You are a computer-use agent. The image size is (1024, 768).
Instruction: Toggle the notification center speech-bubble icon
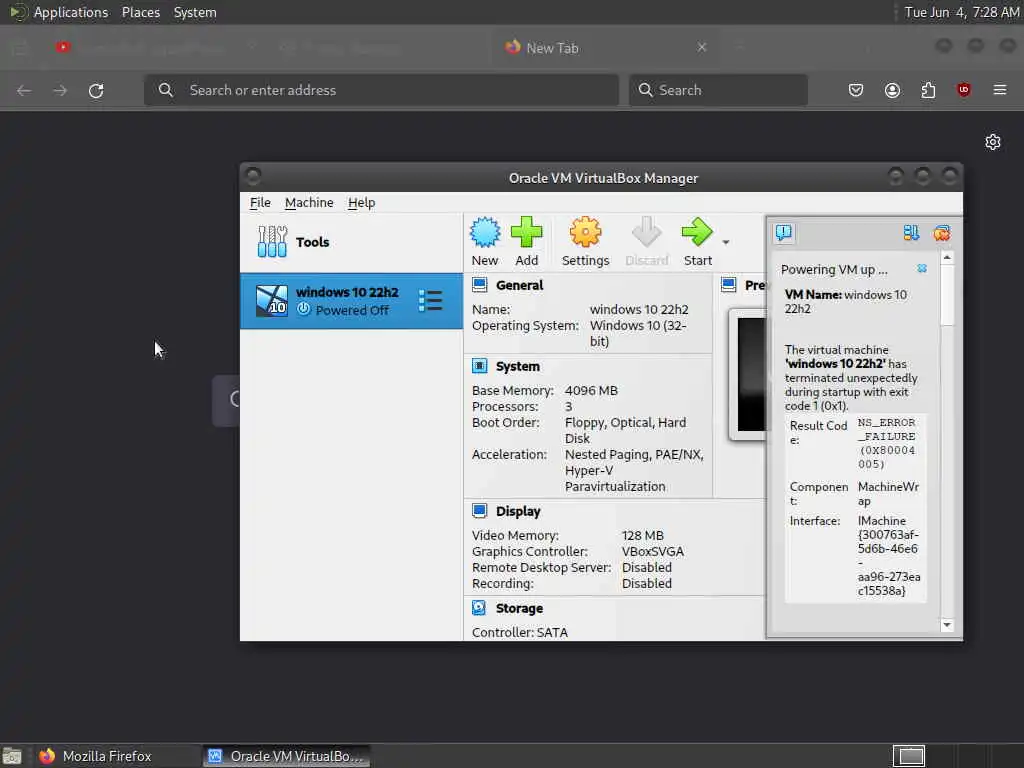784,232
